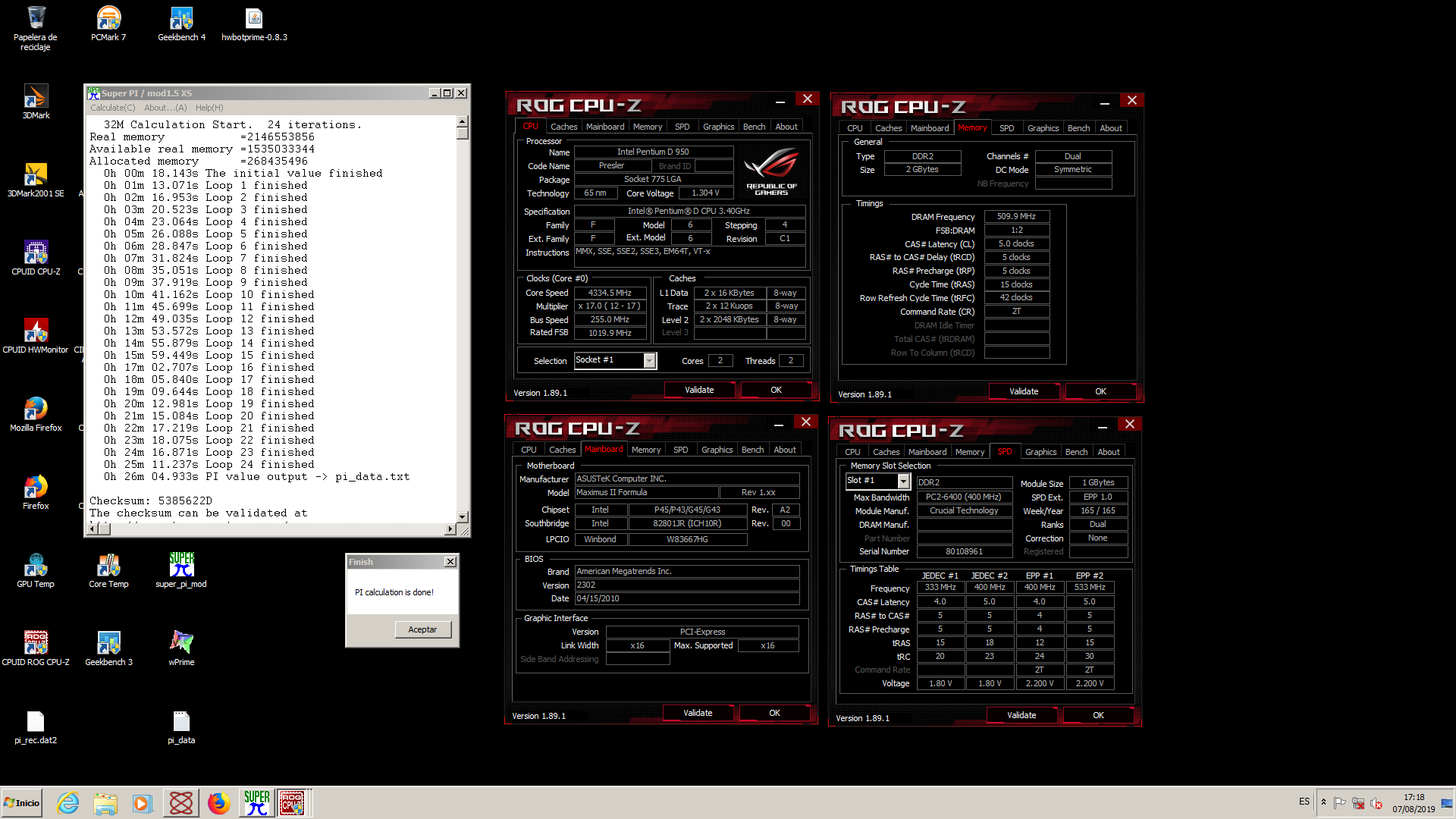Switch to ROG CPU-Z taskbar button
The image size is (1456, 819).
click(x=293, y=803)
